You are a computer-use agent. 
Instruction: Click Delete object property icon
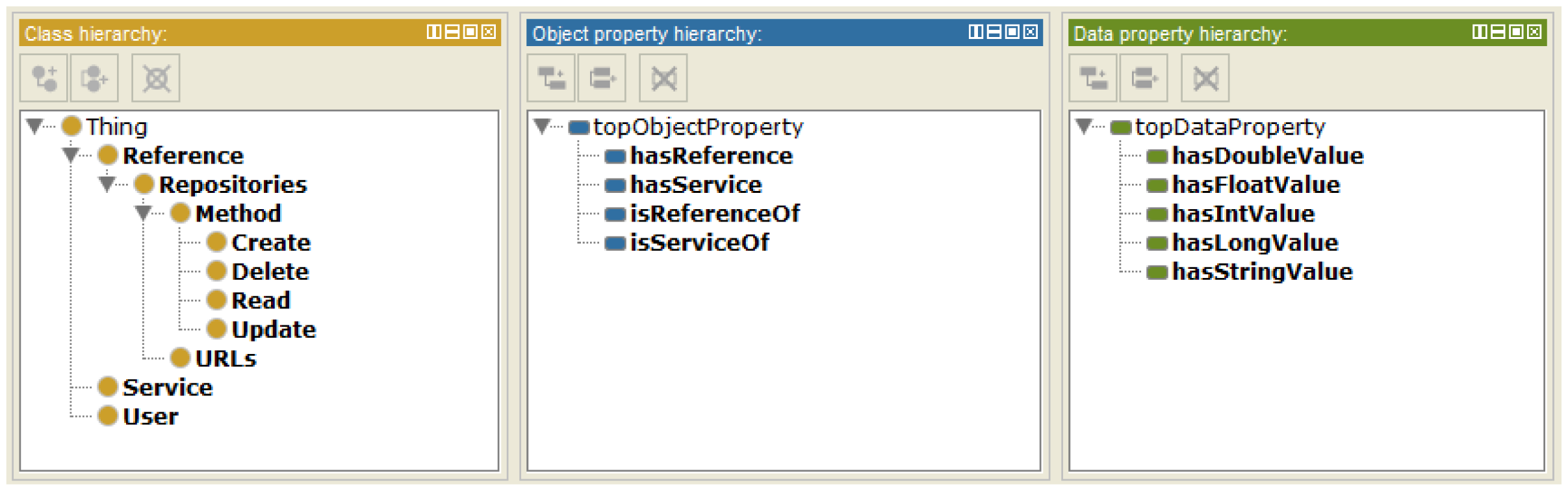click(663, 79)
